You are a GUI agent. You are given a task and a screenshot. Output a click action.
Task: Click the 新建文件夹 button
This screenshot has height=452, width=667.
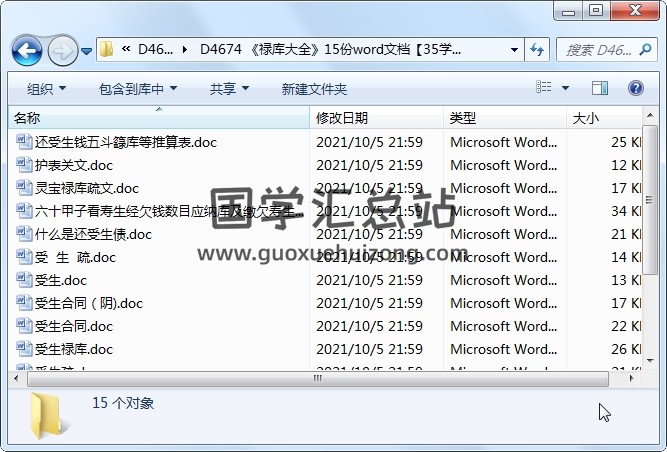coord(314,89)
